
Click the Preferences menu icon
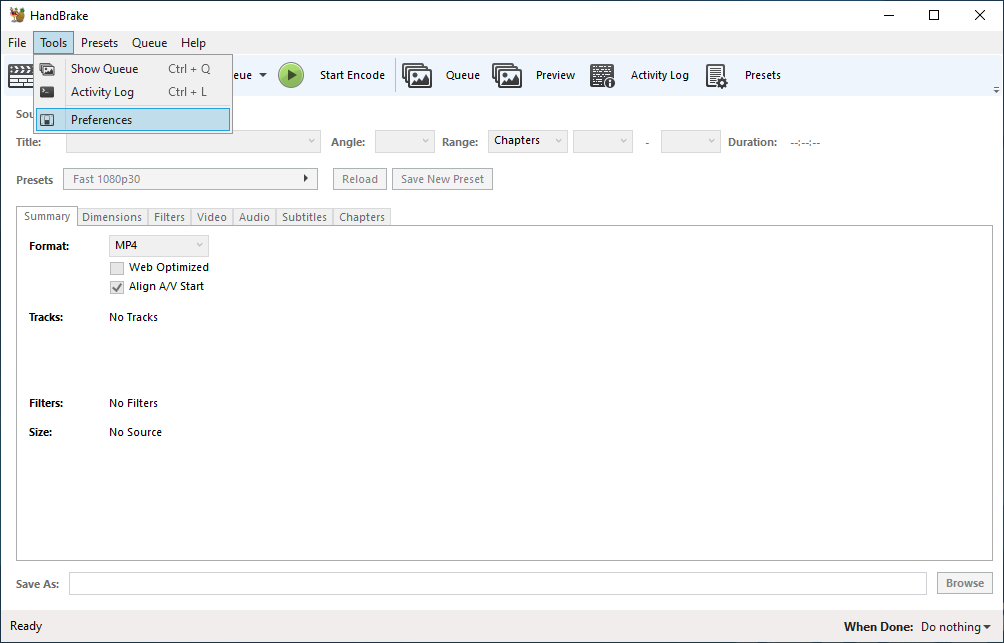click(47, 120)
